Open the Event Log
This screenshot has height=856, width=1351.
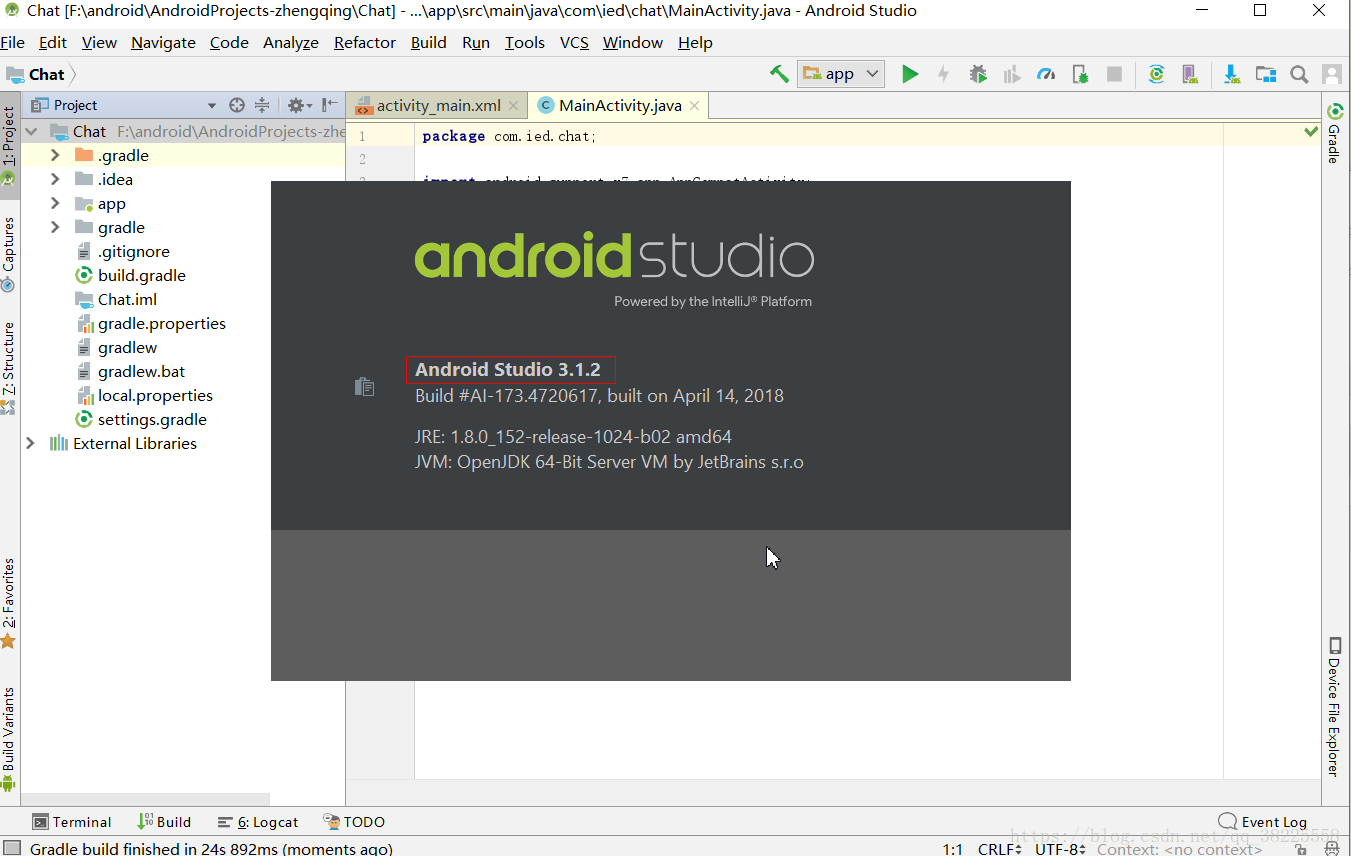[x=1263, y=822]
